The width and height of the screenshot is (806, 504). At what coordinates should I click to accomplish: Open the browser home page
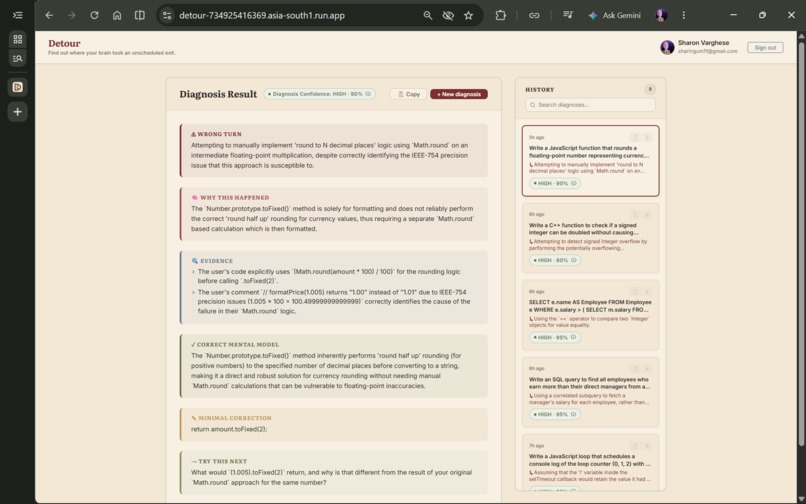(117, 15)
